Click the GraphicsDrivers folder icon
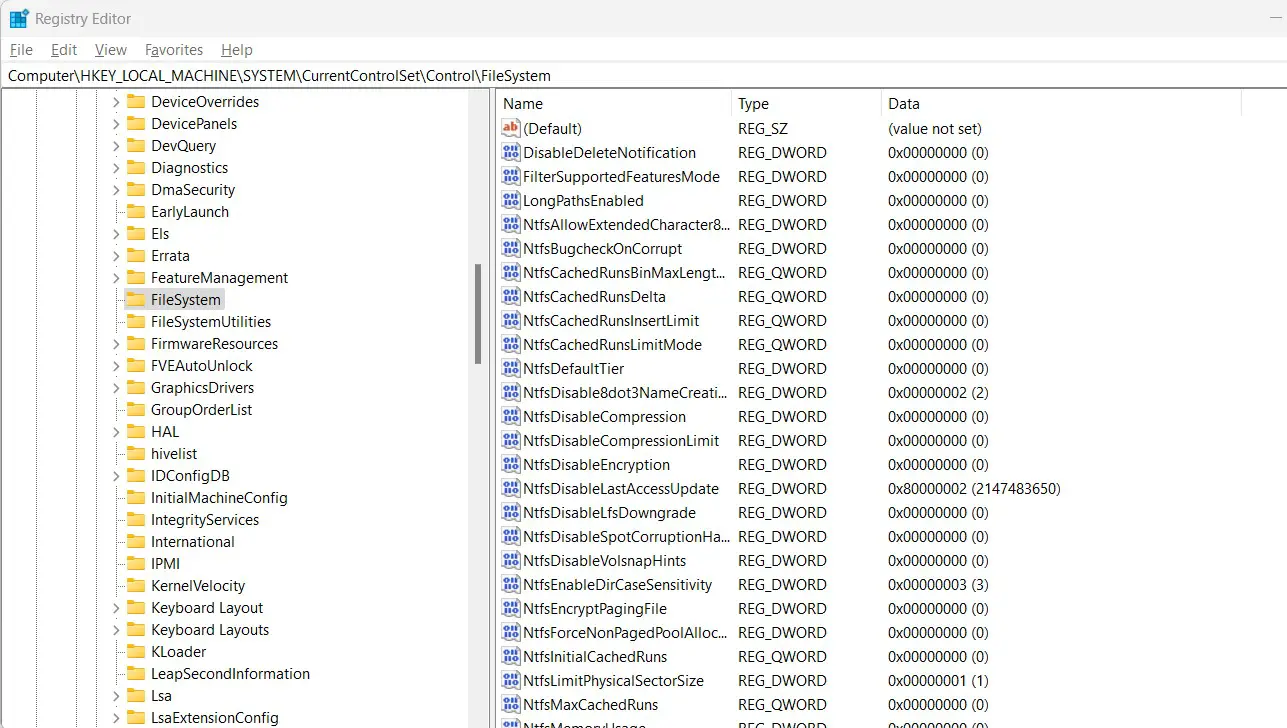Viewport: 1287px width, 728px height. click(136, 388)
